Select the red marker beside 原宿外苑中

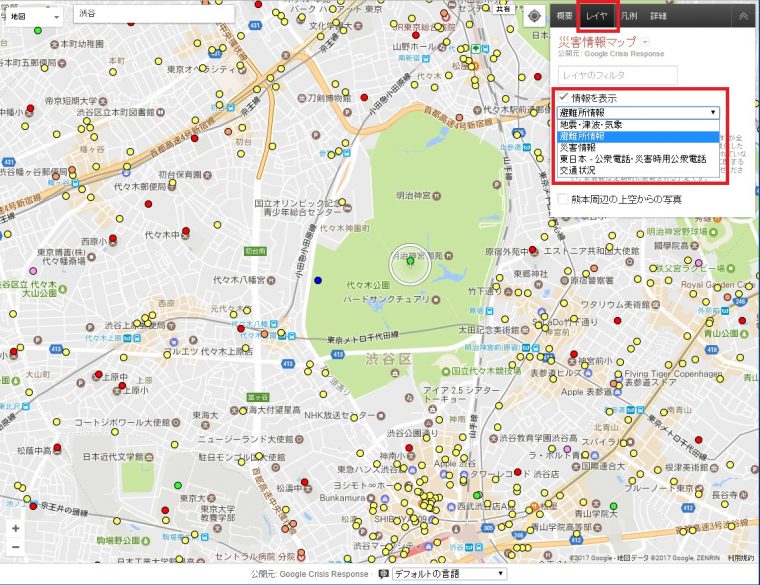pos(533,250)
